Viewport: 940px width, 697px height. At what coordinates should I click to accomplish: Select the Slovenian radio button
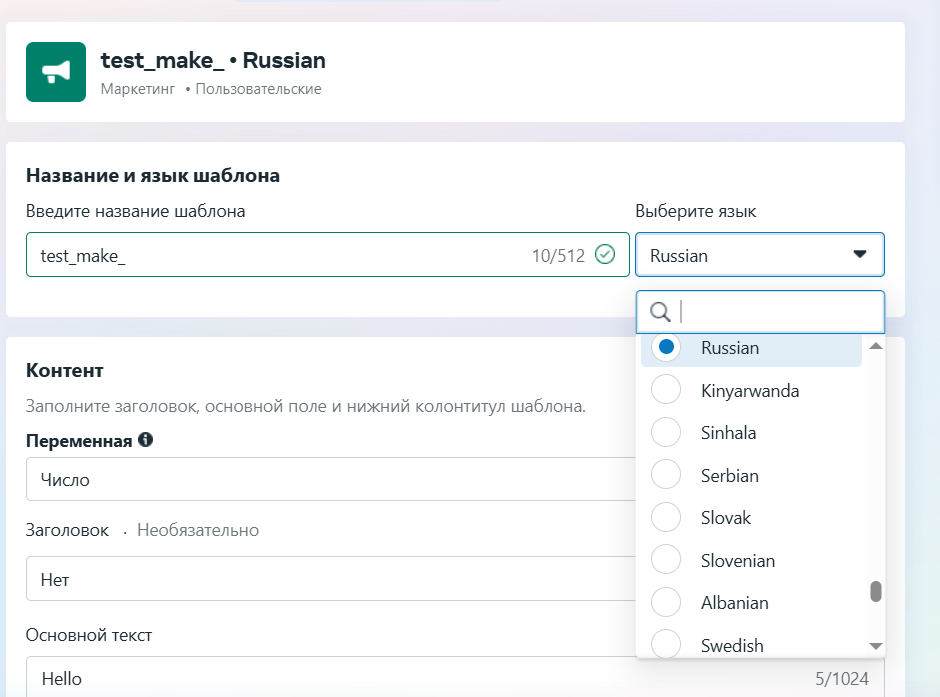(x=665, y=560)
